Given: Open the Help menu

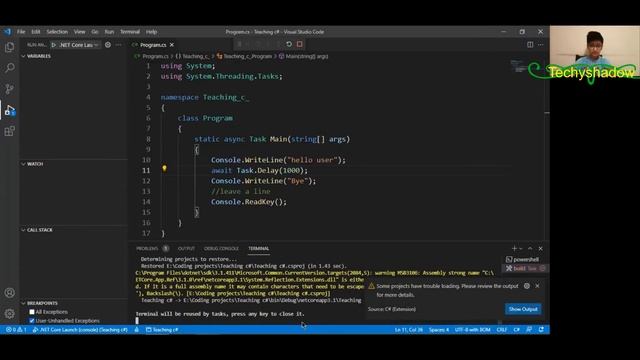Looking at the screenshot, I should (x=151, y=32).
